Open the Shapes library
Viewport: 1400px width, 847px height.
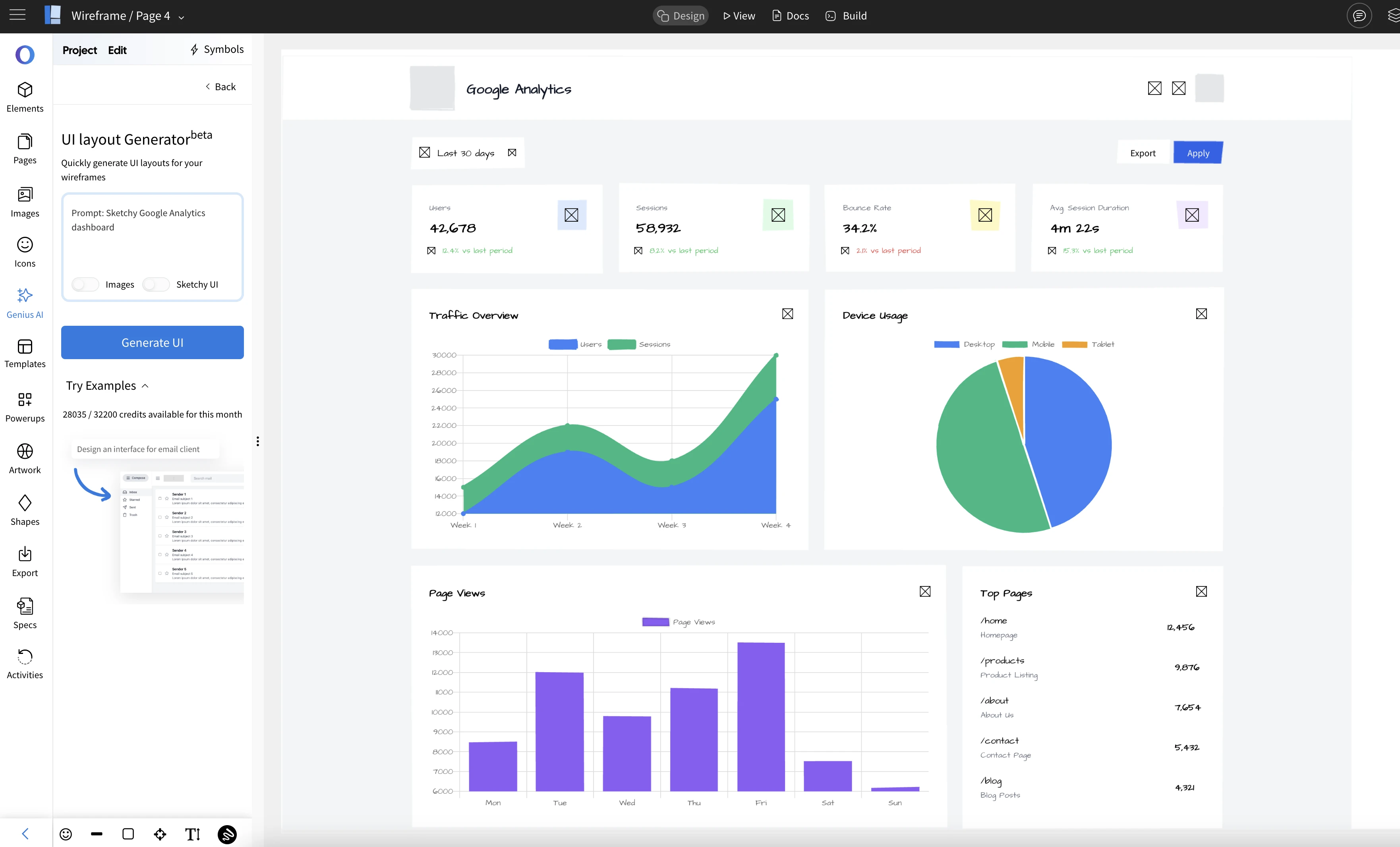click(24, 510)
